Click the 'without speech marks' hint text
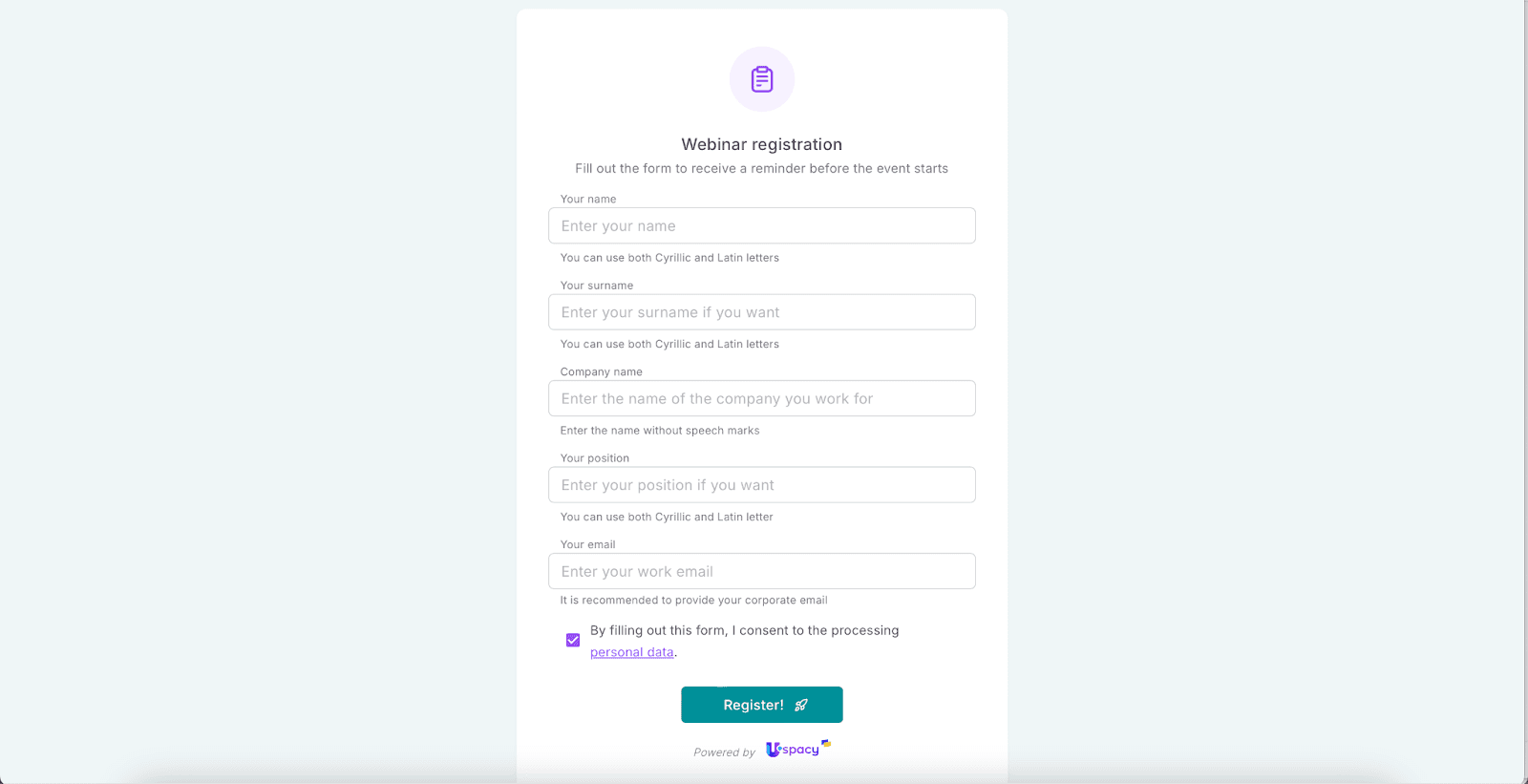The image size is (1528, 784). [660, 431]
